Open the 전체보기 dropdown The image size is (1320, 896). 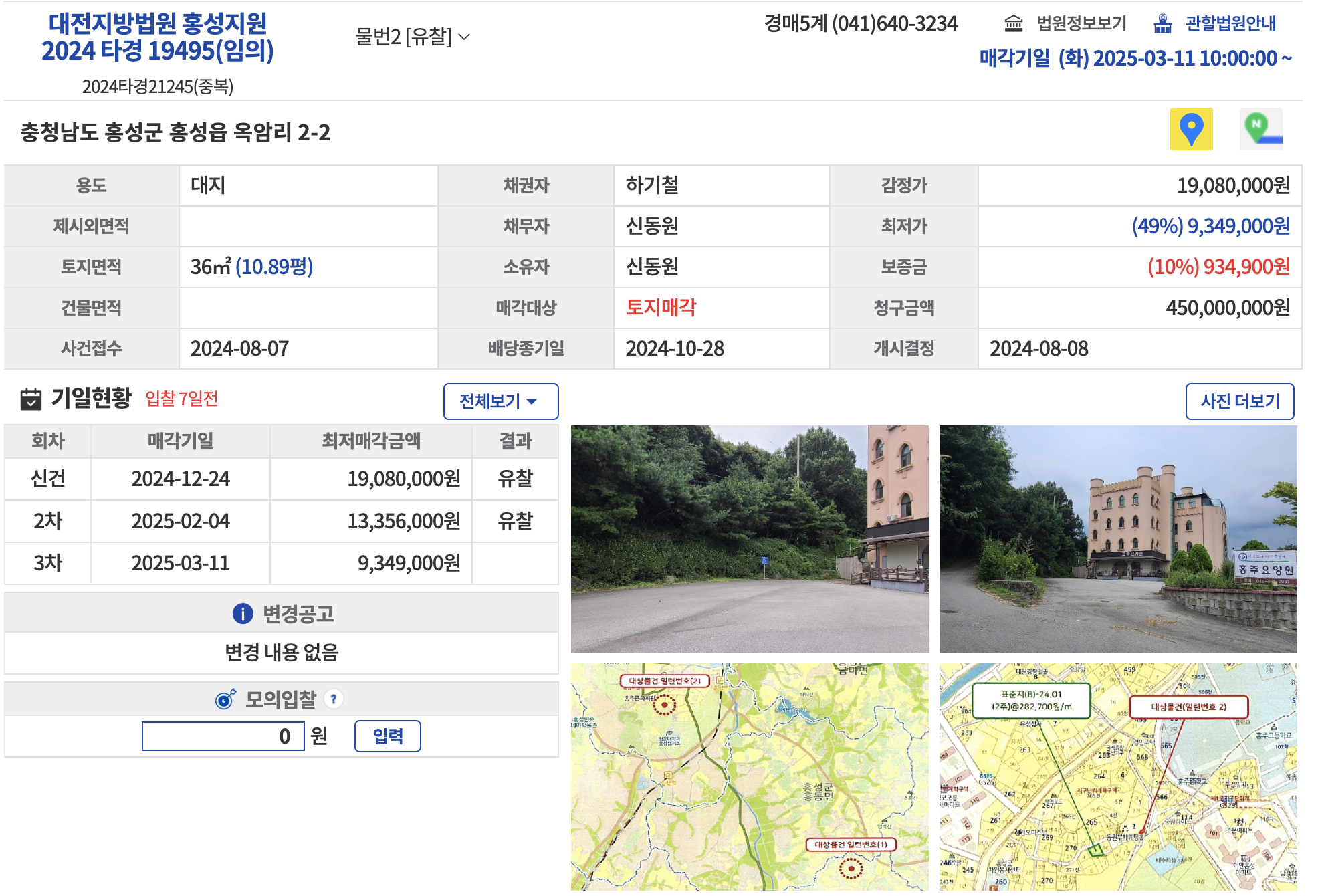point(501,401)
